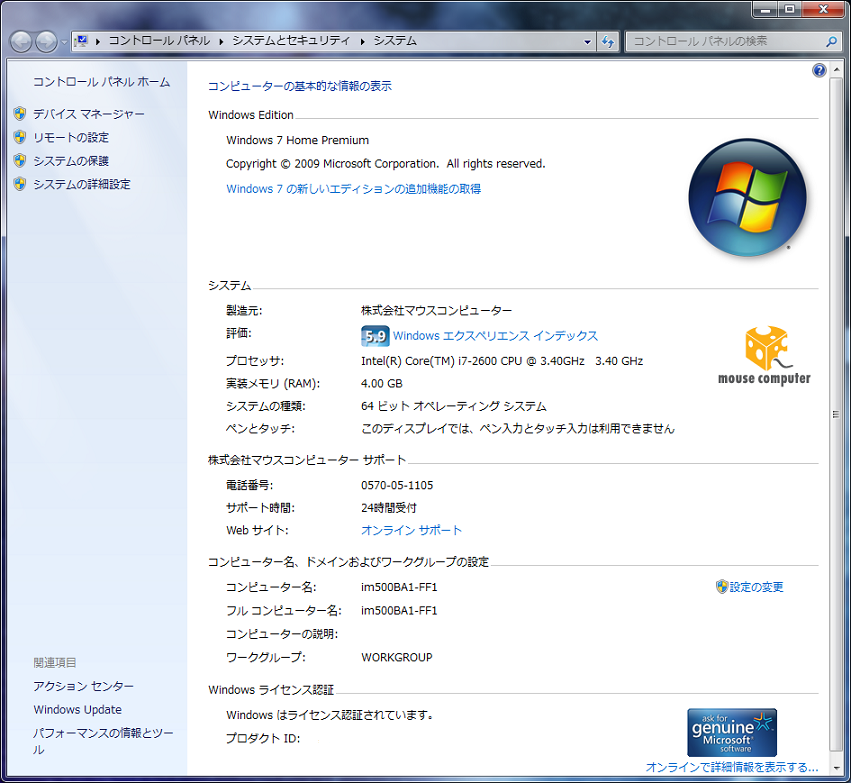
Task: Open Windows エクスペリエンス インデックス link
Action: click(x=495, y=336)
